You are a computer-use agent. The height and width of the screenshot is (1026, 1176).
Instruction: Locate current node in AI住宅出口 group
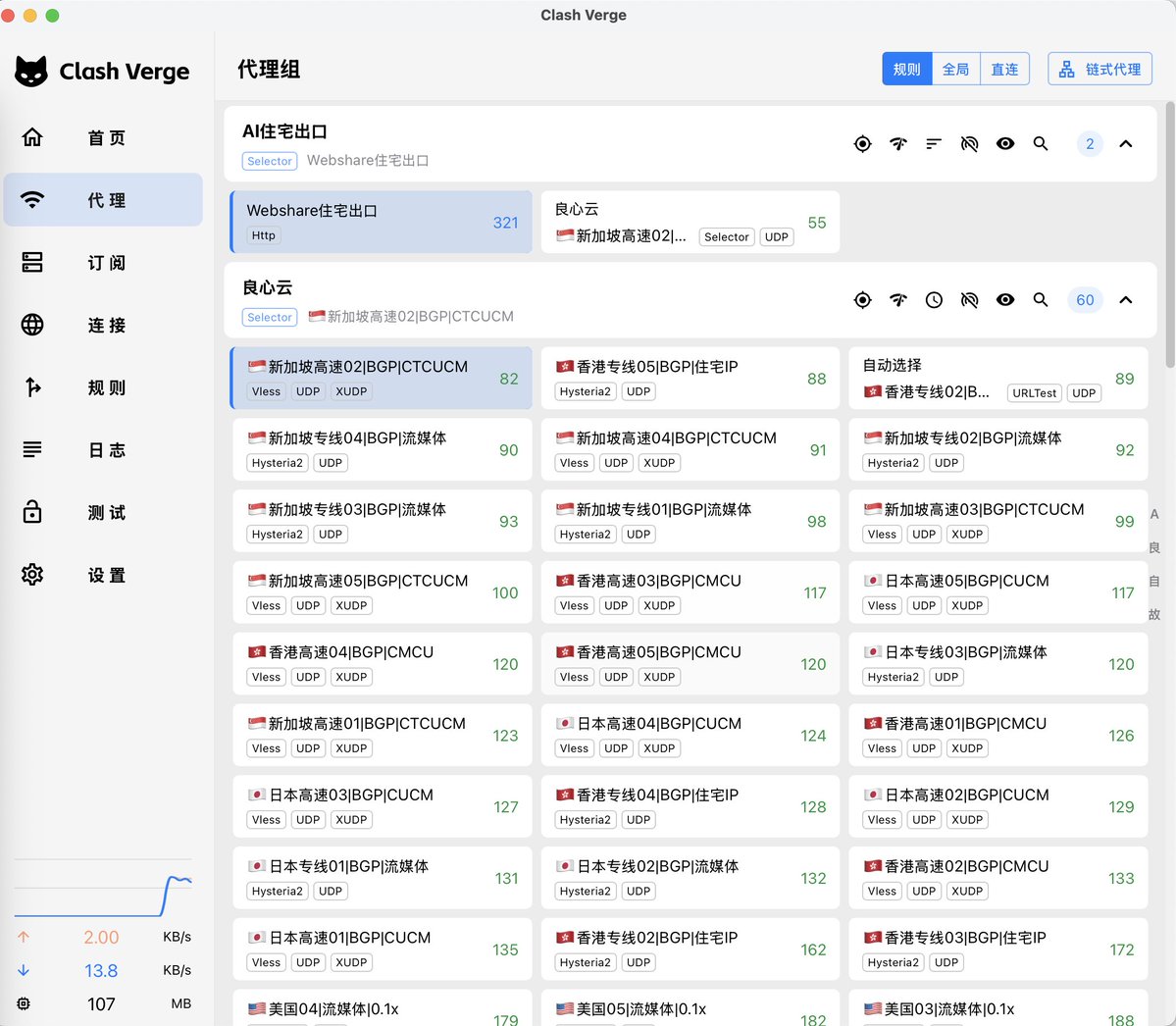coord(862,143)
